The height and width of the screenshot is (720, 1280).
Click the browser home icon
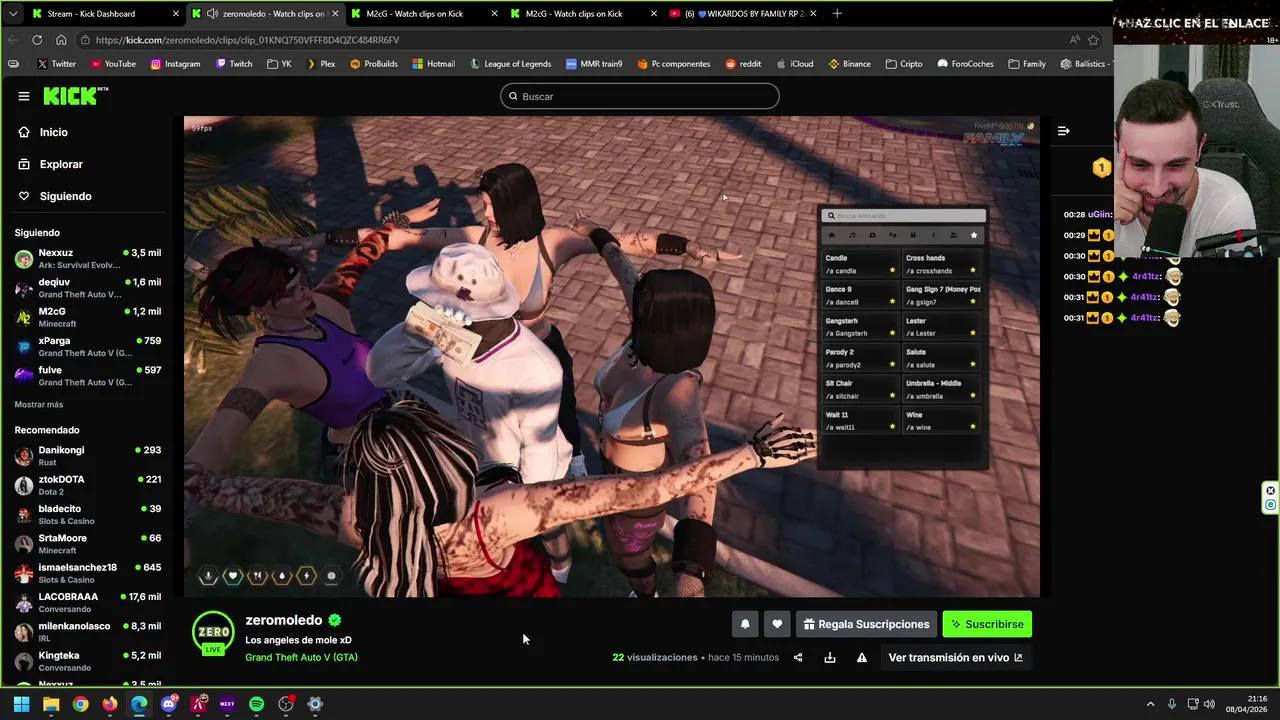point(61,40)
